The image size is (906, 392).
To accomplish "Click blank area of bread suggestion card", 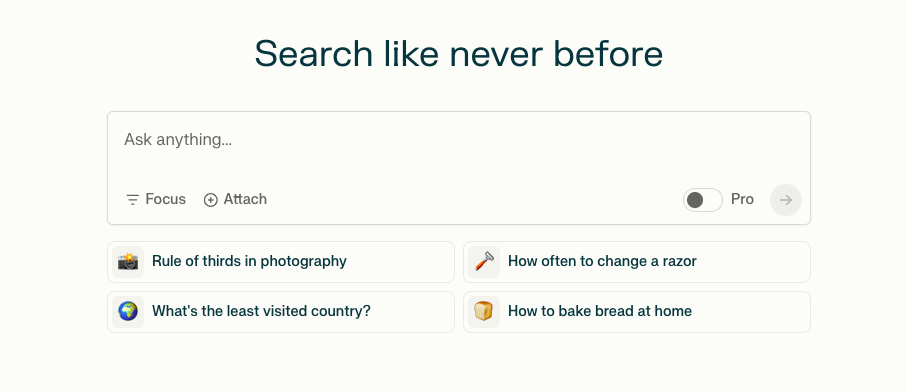I will 750,312.
